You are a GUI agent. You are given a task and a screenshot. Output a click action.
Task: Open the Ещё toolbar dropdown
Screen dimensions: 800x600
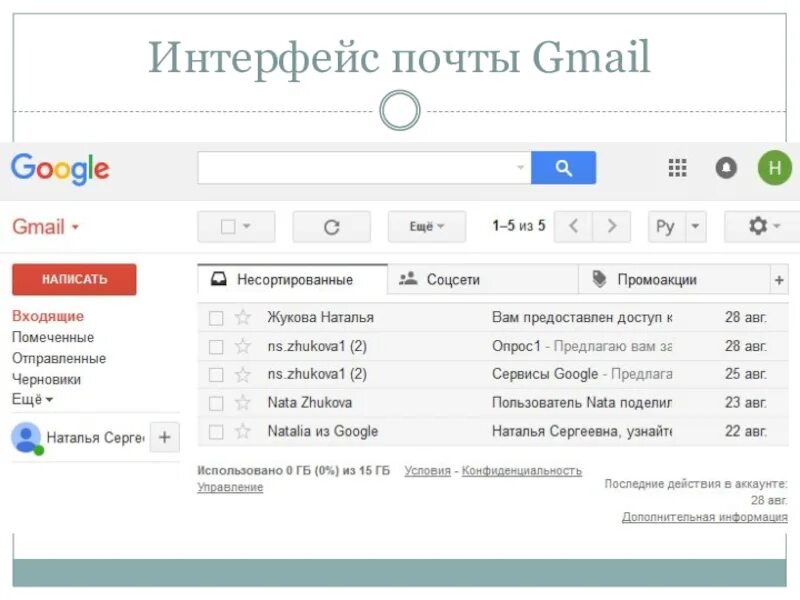click(x=427, y=227)
